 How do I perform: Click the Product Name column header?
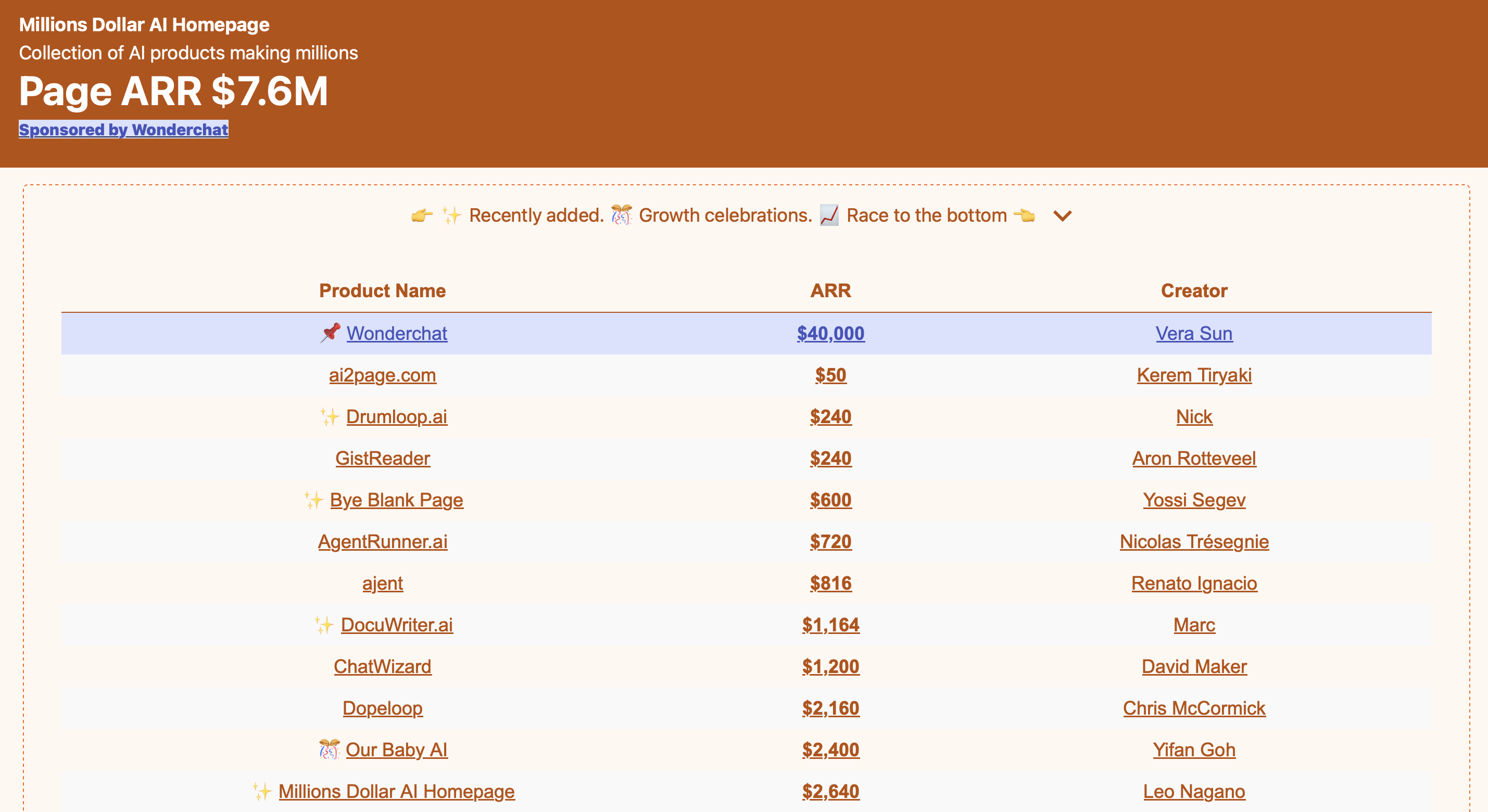coord(382,290)
